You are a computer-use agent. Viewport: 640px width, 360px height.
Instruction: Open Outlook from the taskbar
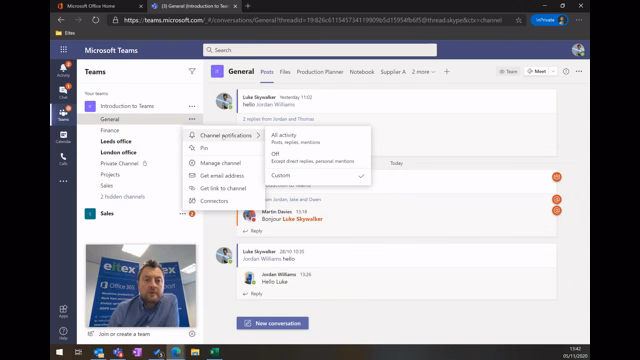point(98,352)
